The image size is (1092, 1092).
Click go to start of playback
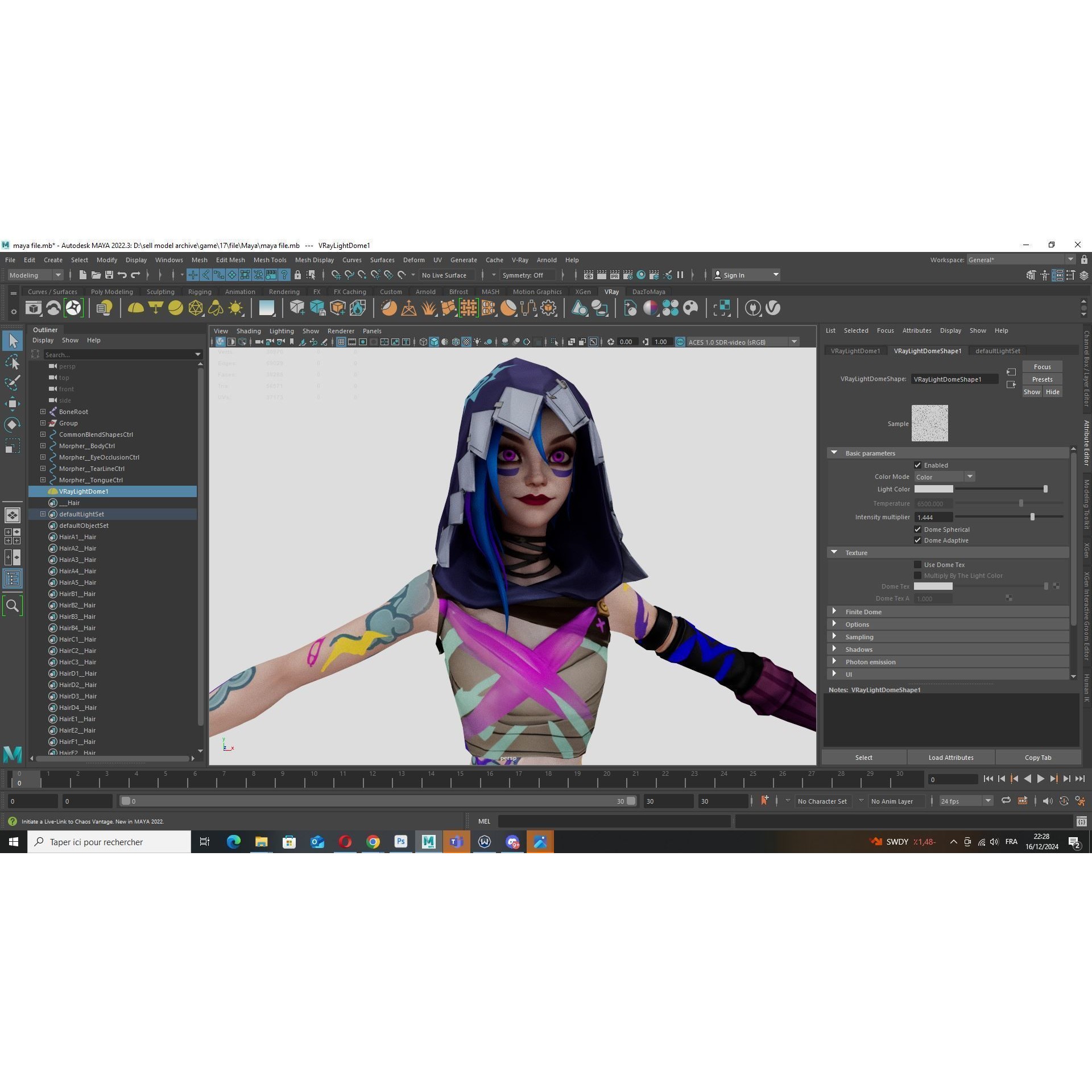[988, 779]
